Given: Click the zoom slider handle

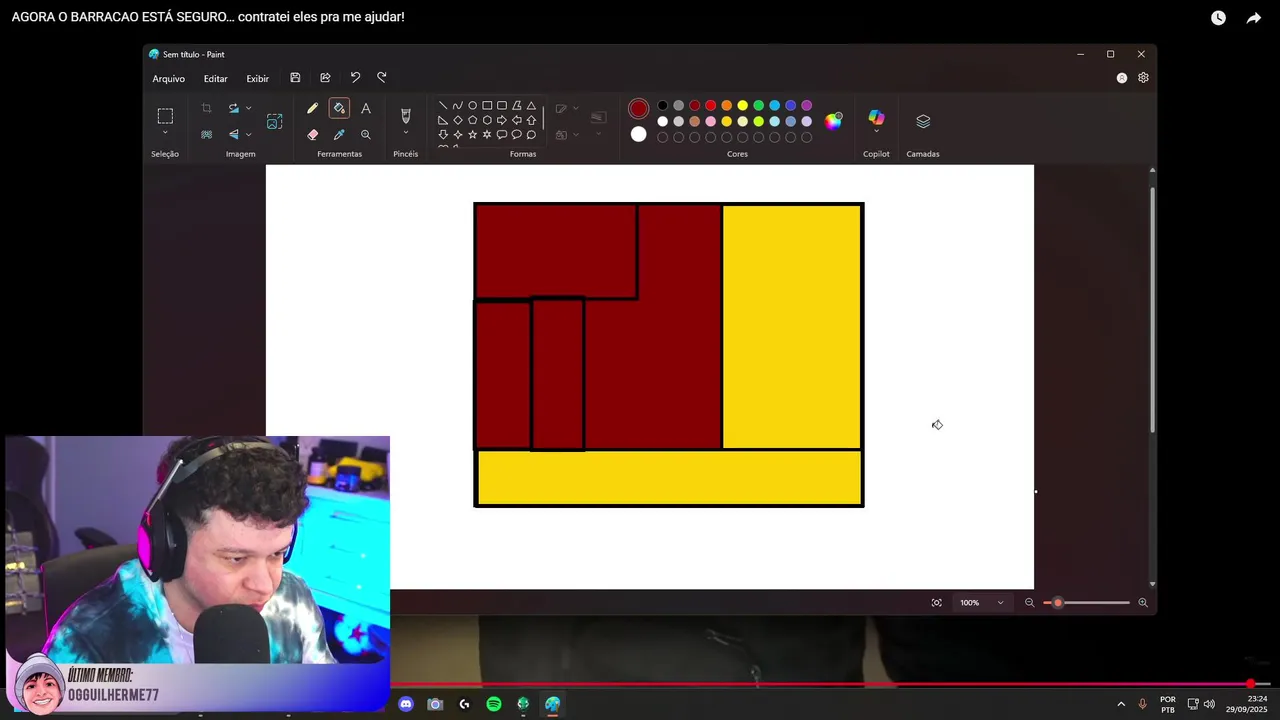Looking at the screenshot, I should (1057, 603).
